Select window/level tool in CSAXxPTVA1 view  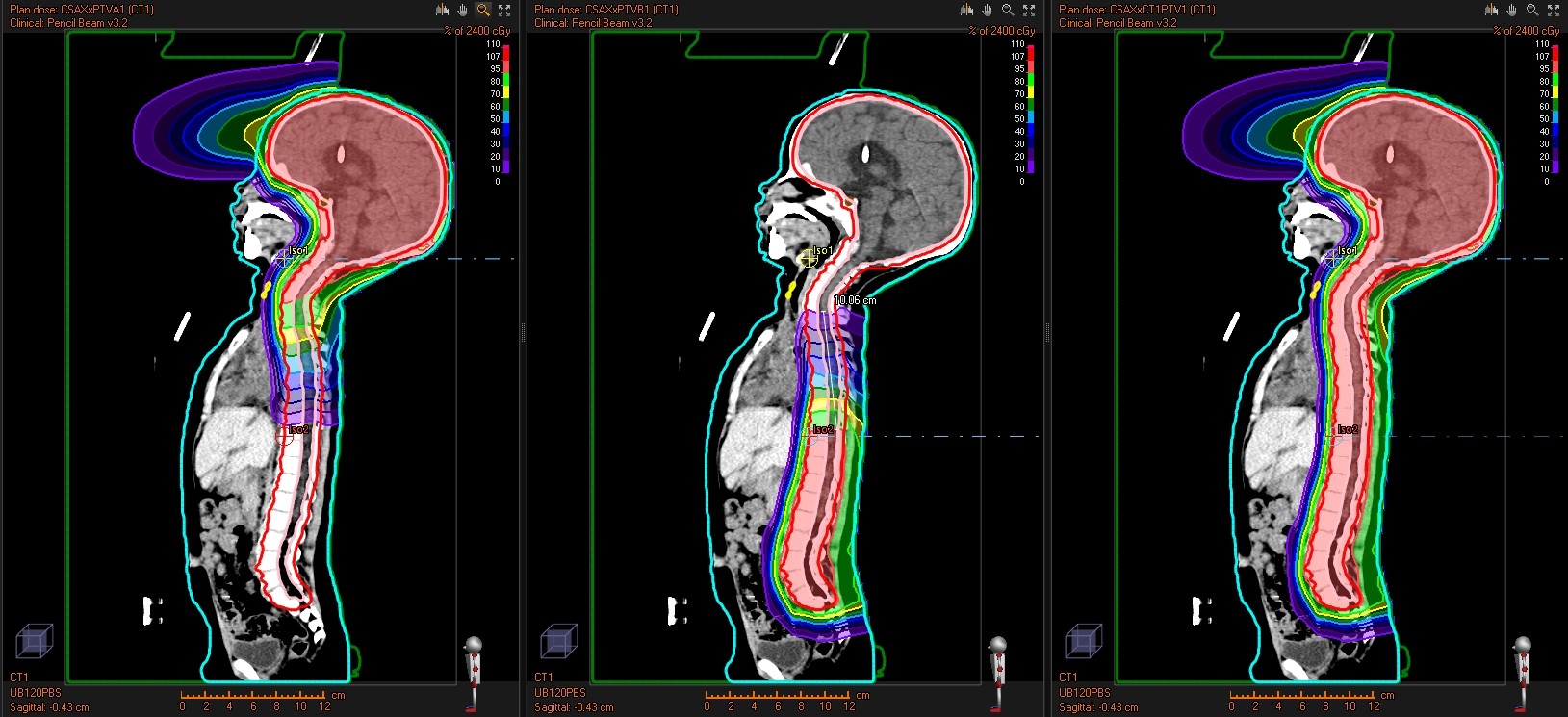[442, 10]
